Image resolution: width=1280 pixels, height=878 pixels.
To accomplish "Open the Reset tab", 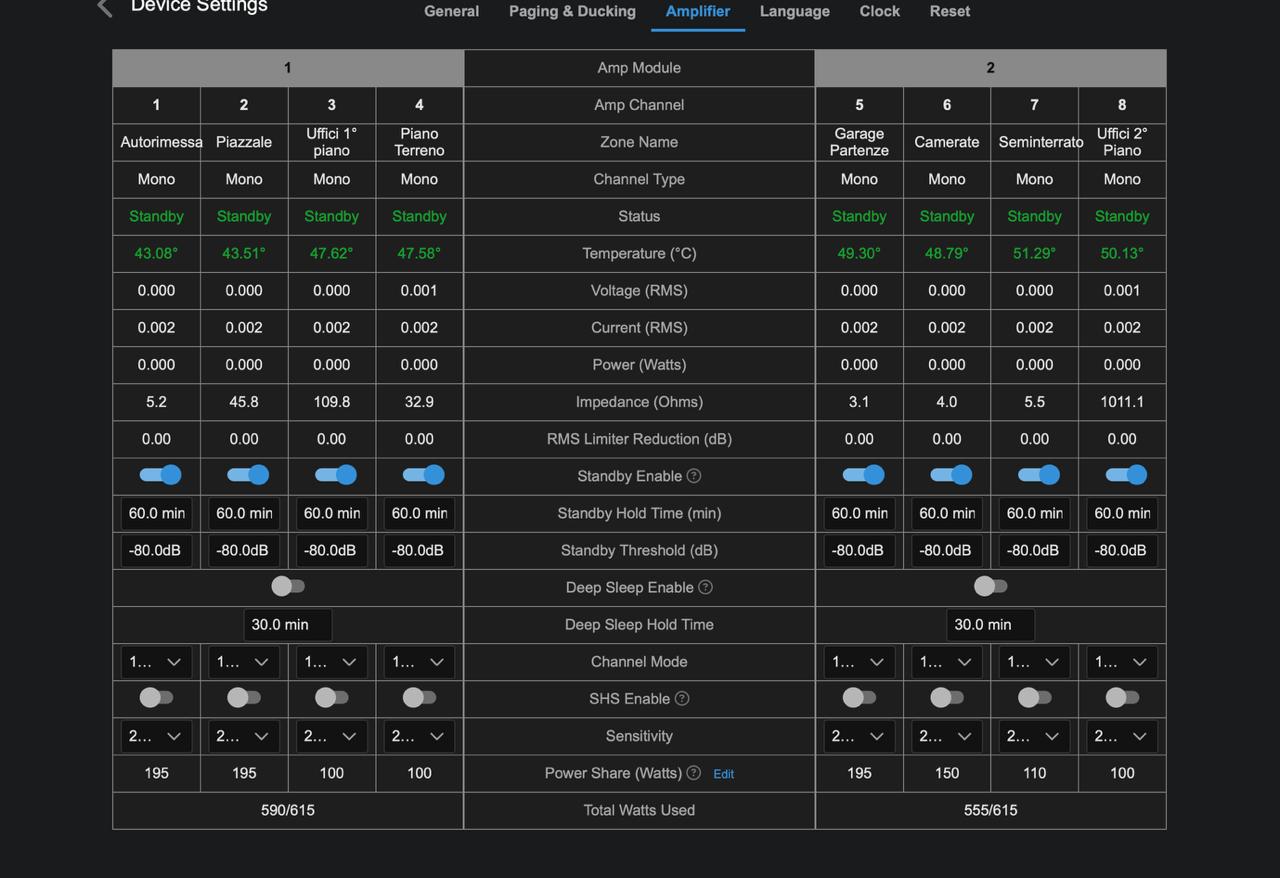I will pyautogui.click(x=950, y=11).
